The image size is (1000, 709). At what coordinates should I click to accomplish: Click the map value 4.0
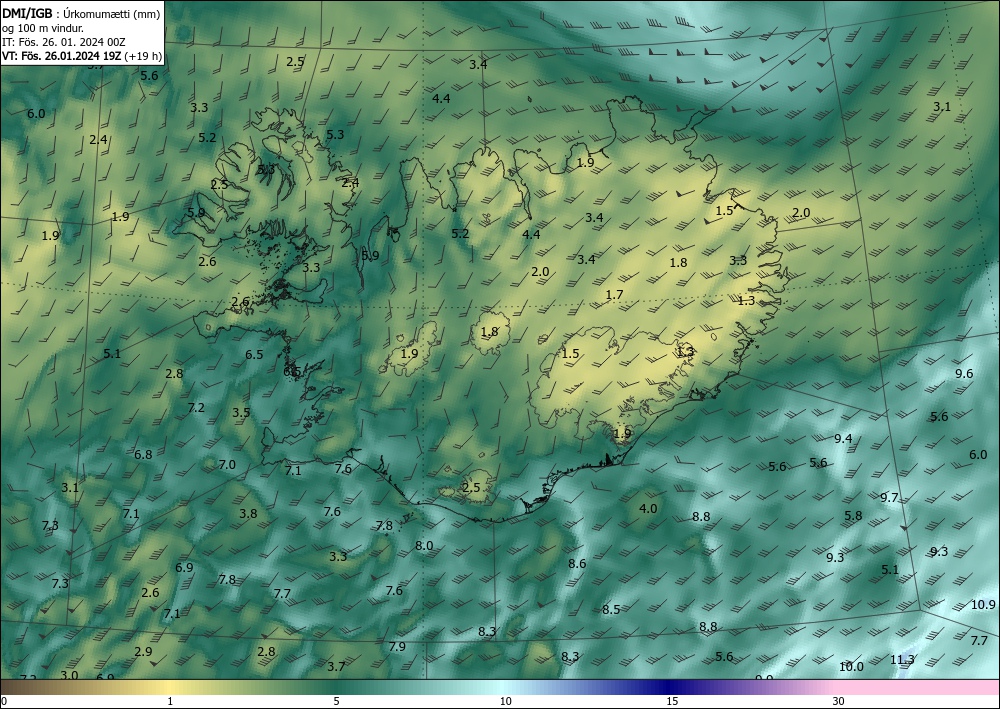pos(648,509)
